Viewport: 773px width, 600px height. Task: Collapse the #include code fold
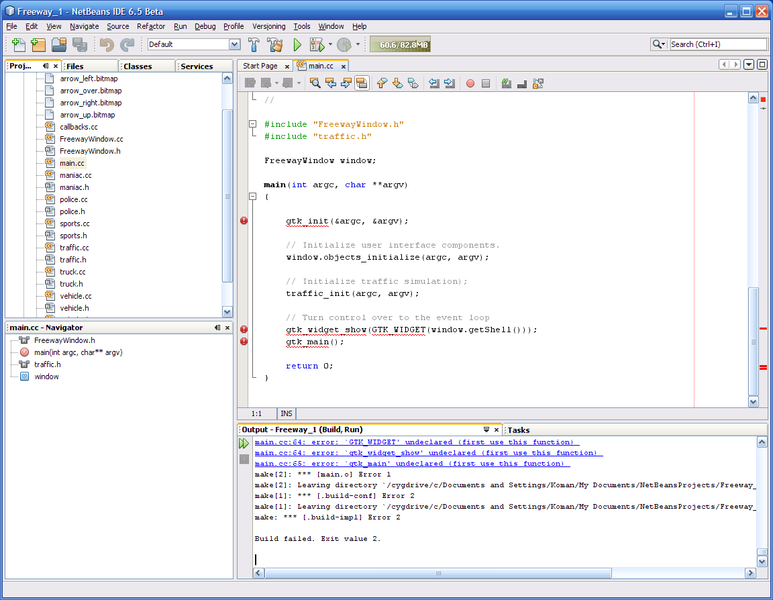pos(252,124)
